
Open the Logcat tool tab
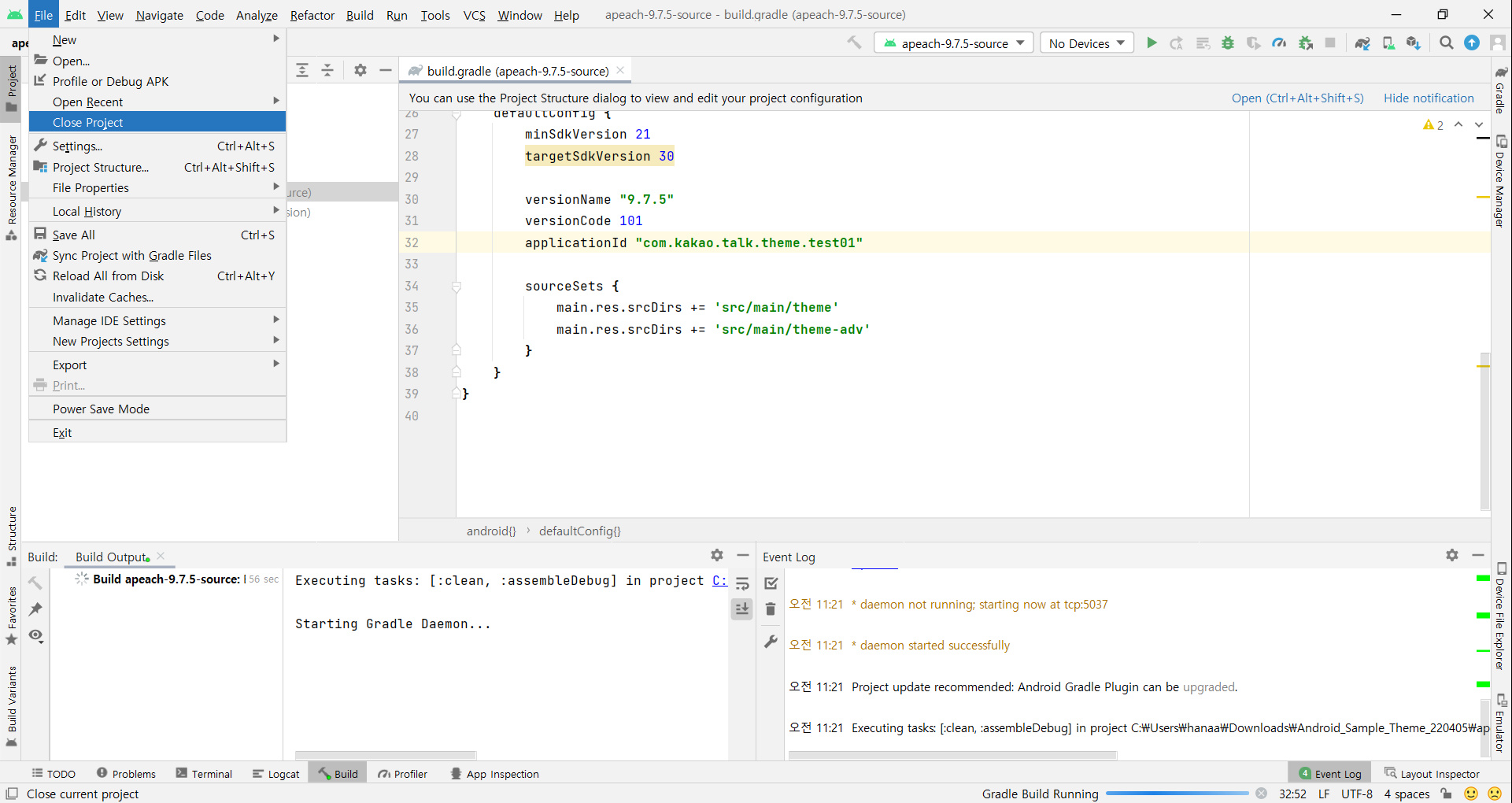click(x=276, y=774)
